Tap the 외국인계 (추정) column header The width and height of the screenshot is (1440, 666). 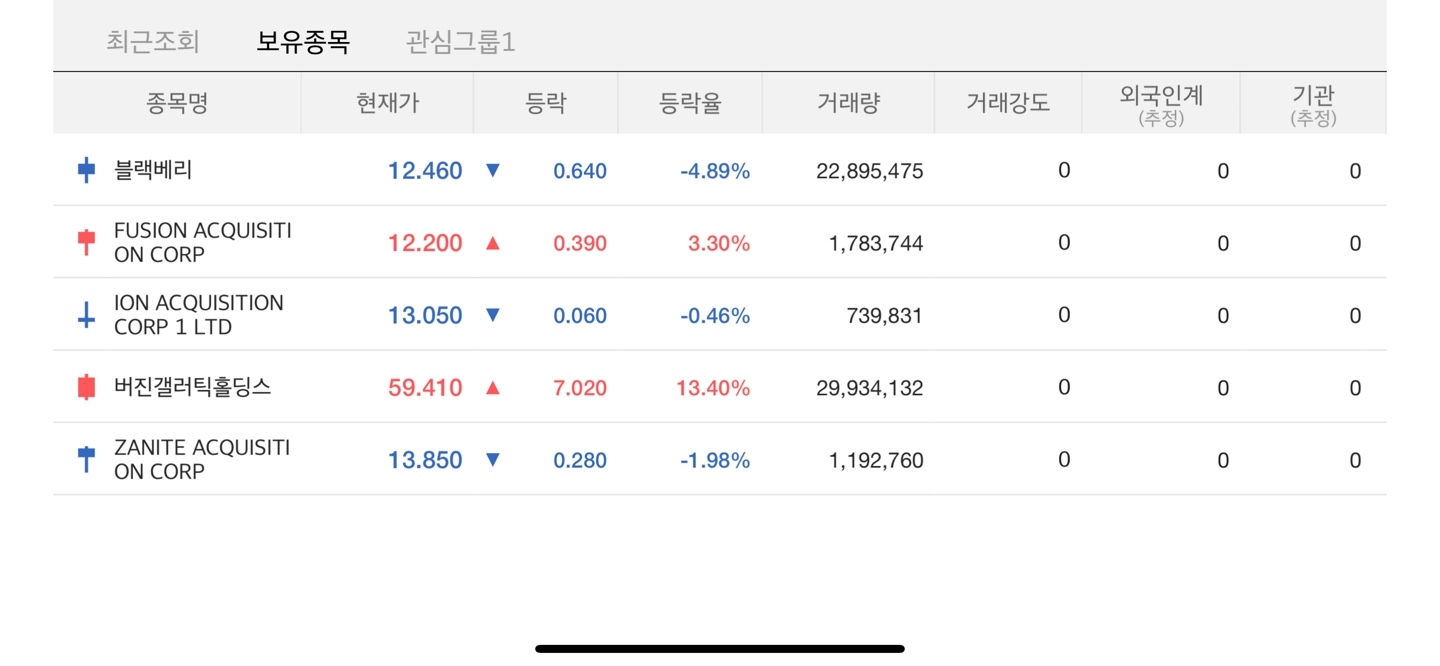click(1160, 101)
